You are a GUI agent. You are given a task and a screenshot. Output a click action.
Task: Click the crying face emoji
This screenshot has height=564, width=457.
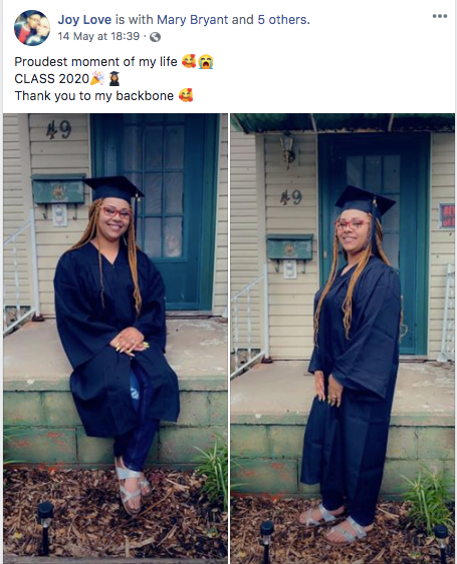click(x=205, y=62)
